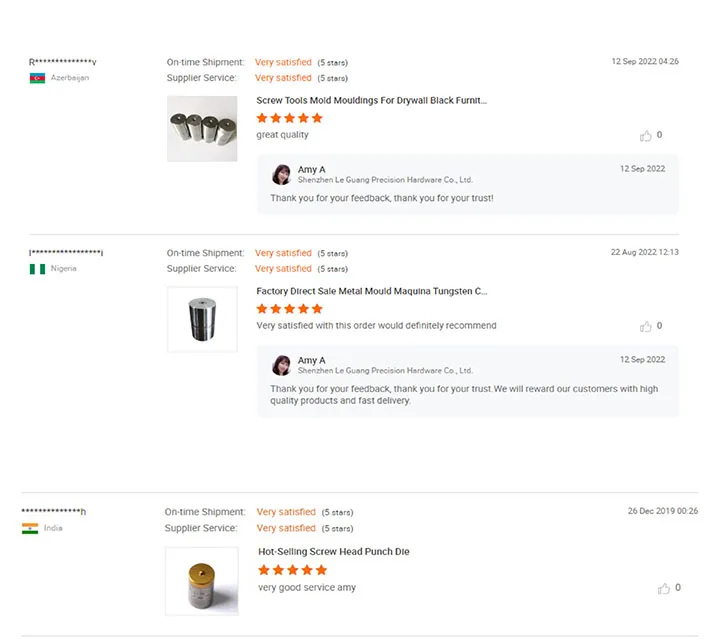The image size is (720, 640).
Task: Click star rating above 'very good service amy'
Action: click(291, 570)
